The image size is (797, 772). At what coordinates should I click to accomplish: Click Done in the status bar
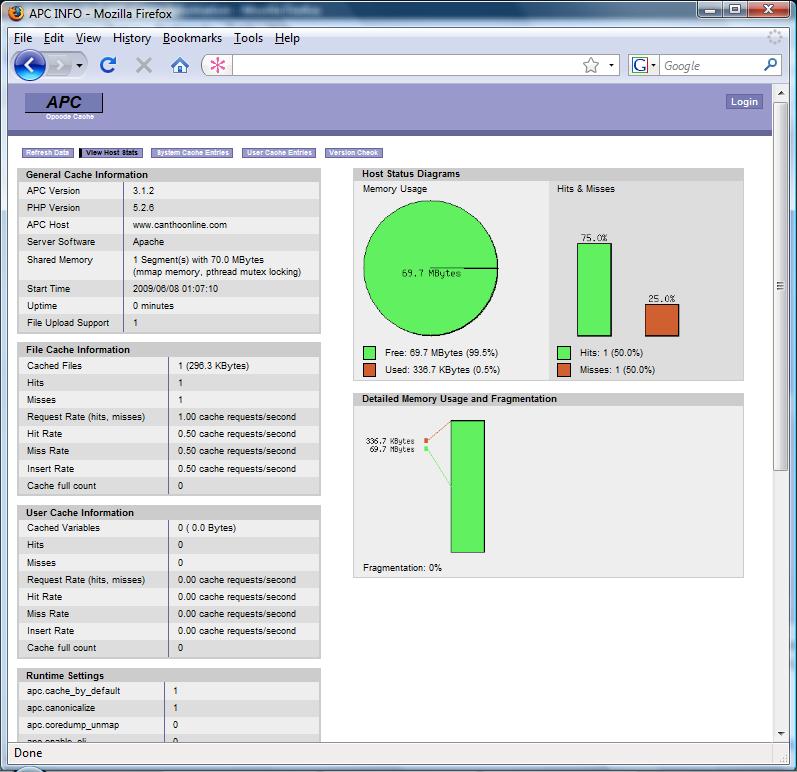click(x=28, y=753)
